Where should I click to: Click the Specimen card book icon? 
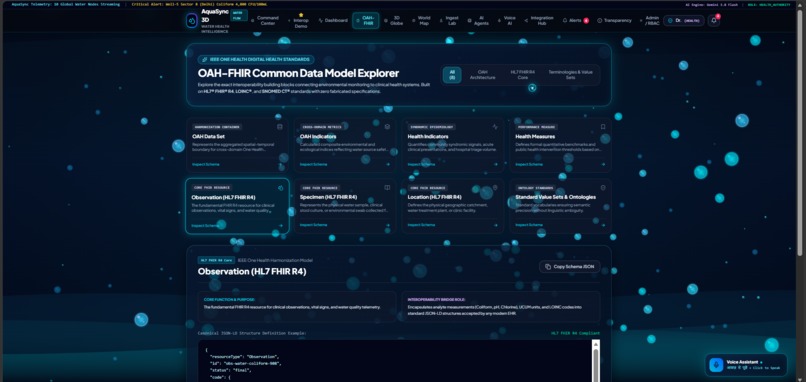click(x=387, y=188)
